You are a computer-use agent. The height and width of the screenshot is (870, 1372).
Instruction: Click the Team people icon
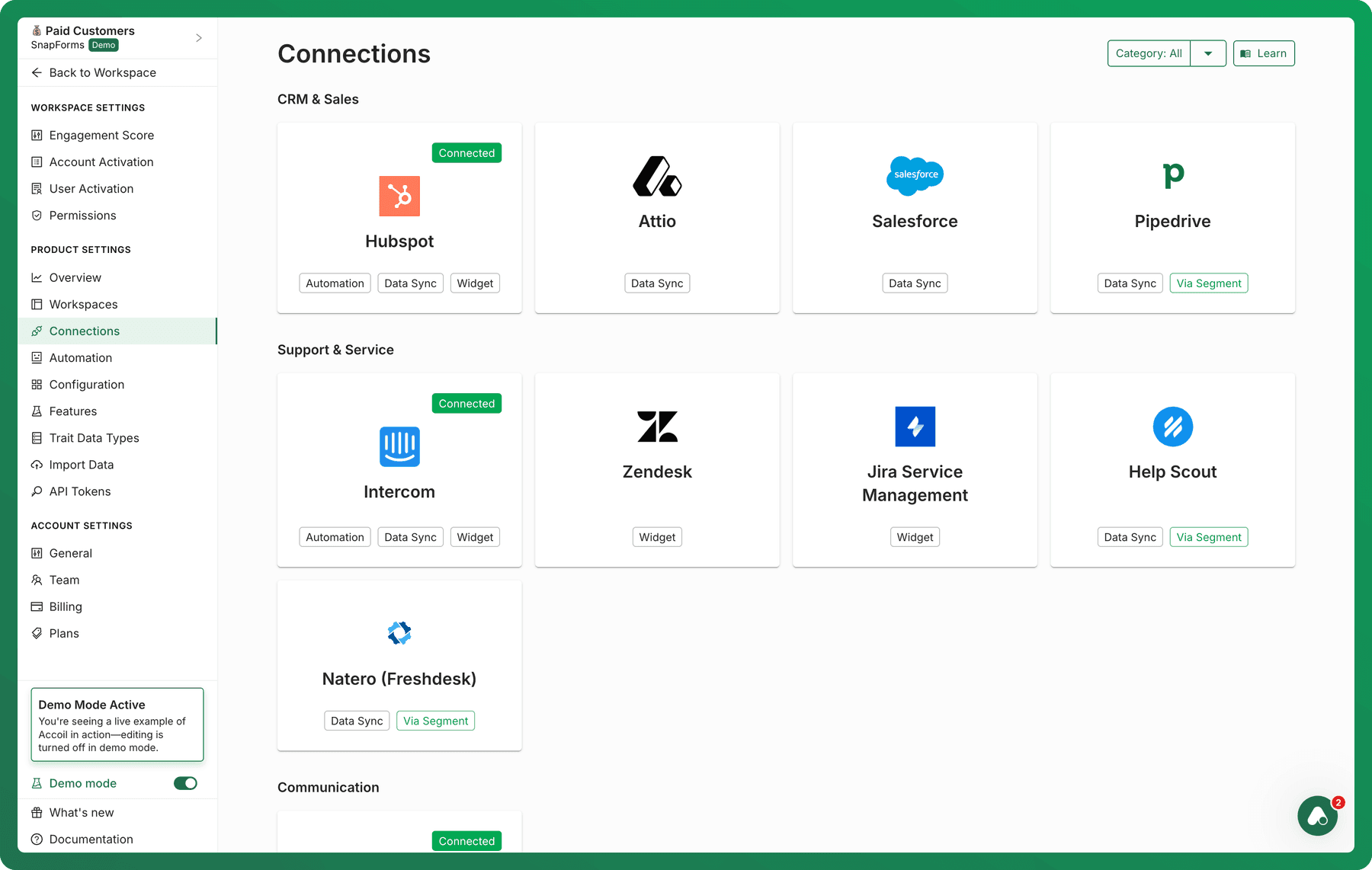click(x=37, y=580)
